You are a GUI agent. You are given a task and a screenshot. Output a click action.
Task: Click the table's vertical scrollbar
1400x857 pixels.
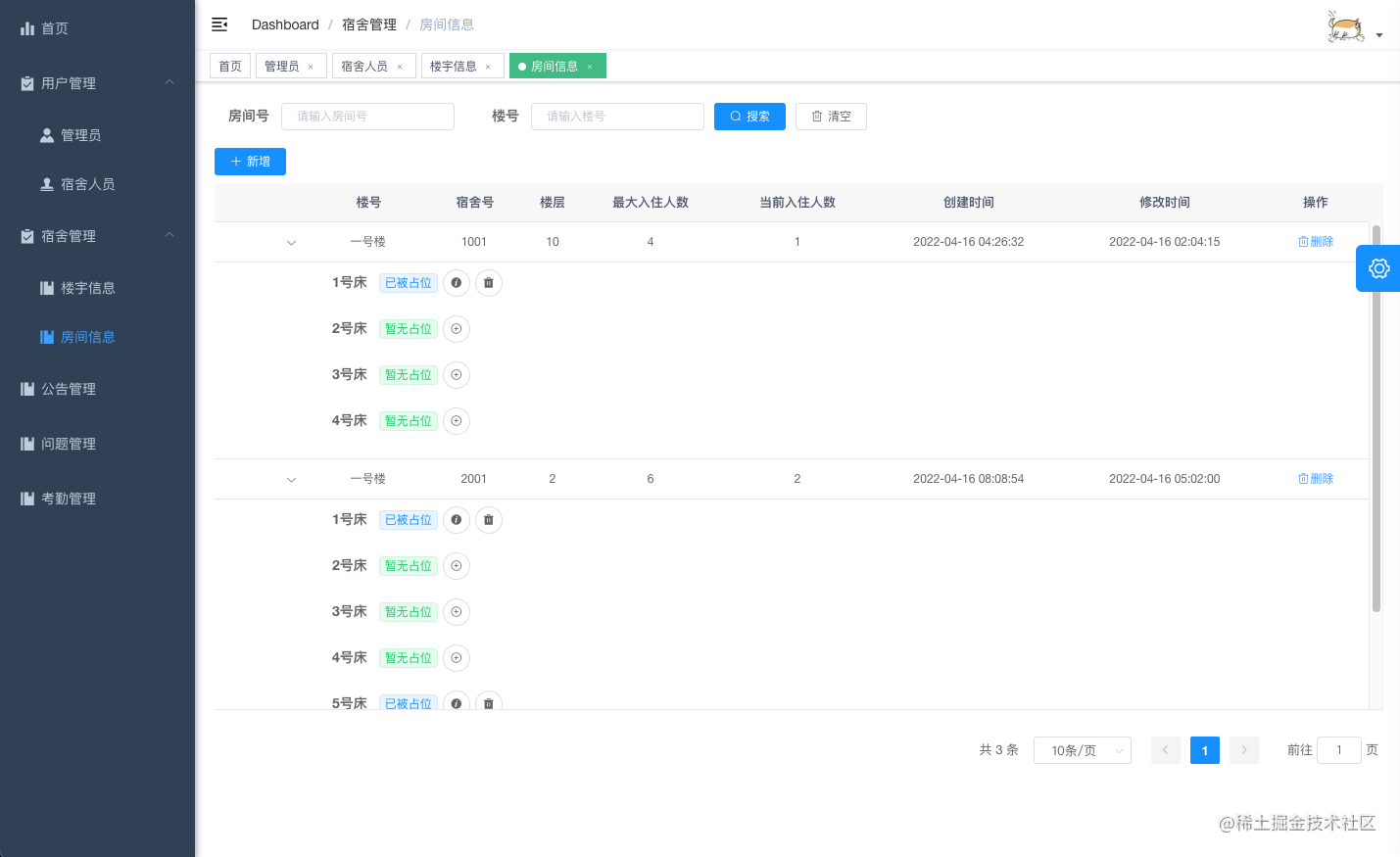[1376, 418]
